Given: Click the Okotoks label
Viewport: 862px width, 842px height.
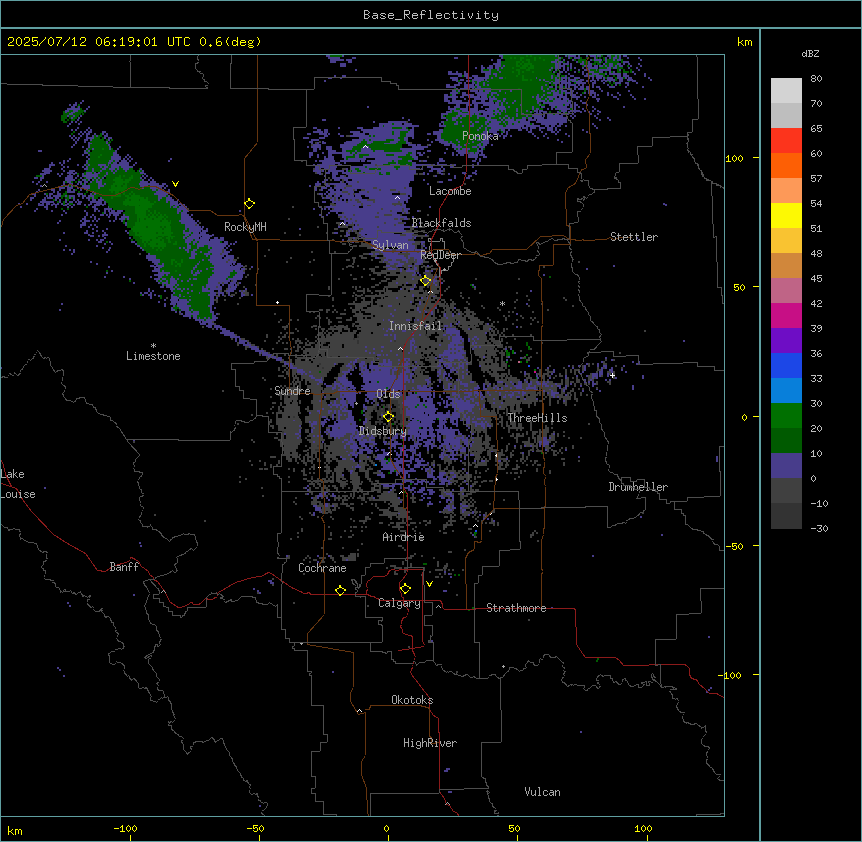Looking at the screenshot, I should [412, 700].
